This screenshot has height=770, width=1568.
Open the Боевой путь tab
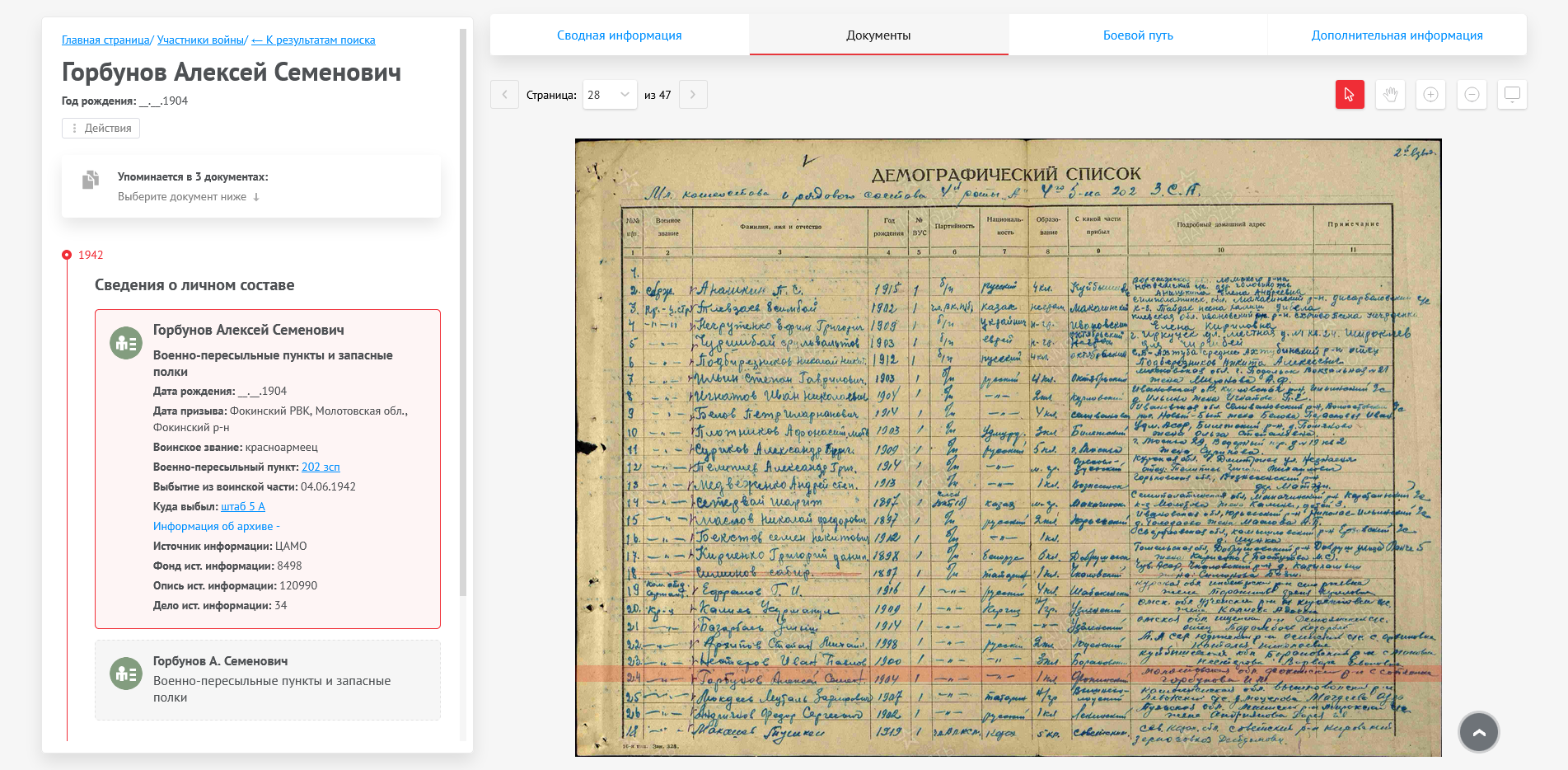[1137, 35]
